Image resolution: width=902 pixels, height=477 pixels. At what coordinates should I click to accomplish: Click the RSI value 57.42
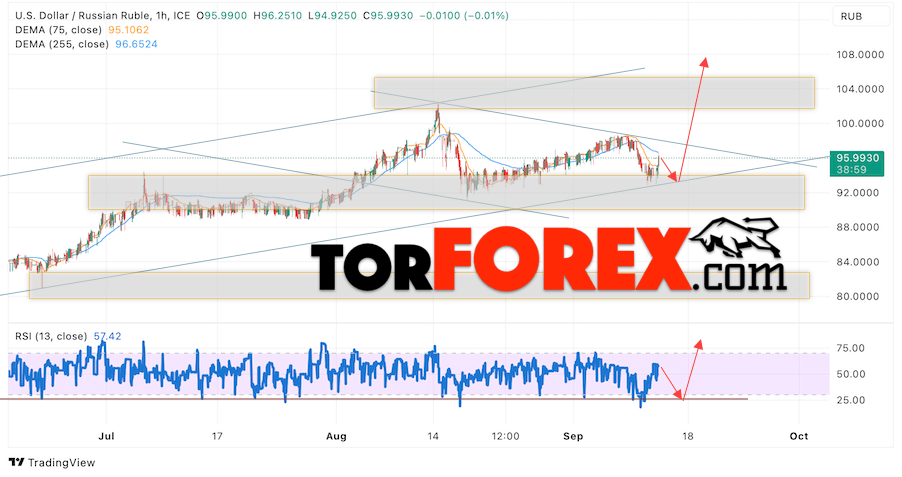(108, 336)
